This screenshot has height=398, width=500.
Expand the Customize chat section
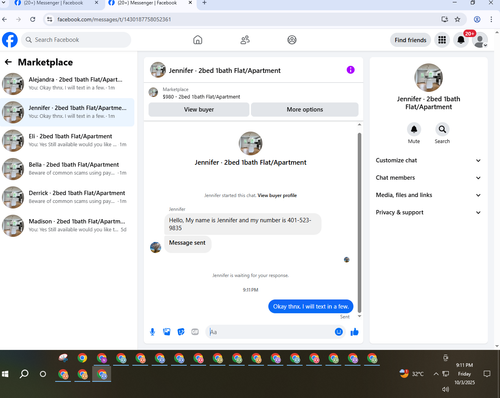click(428, 160)
